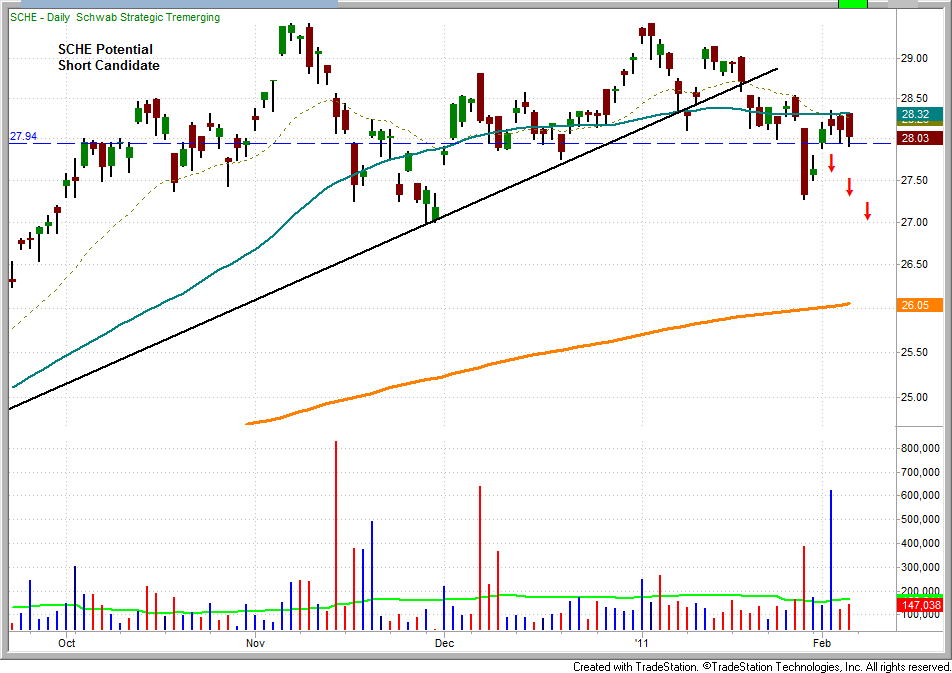Click the 600,000 volume axis label
This screenshot has height=673, width=952.
[920, 496]
